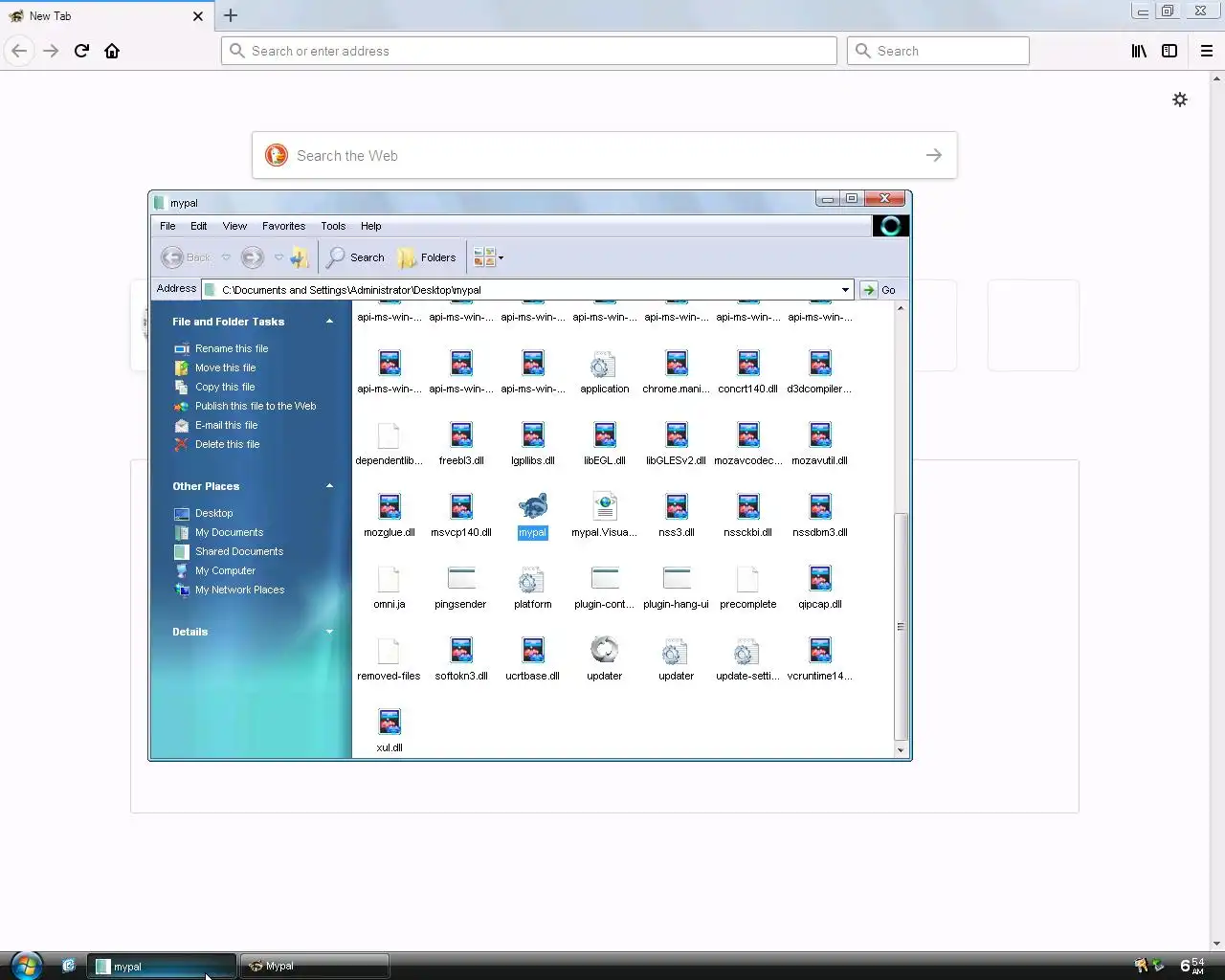Select the pingsender file icon
The width and height of the screenshot is (1225, 980).
point(461,578)
